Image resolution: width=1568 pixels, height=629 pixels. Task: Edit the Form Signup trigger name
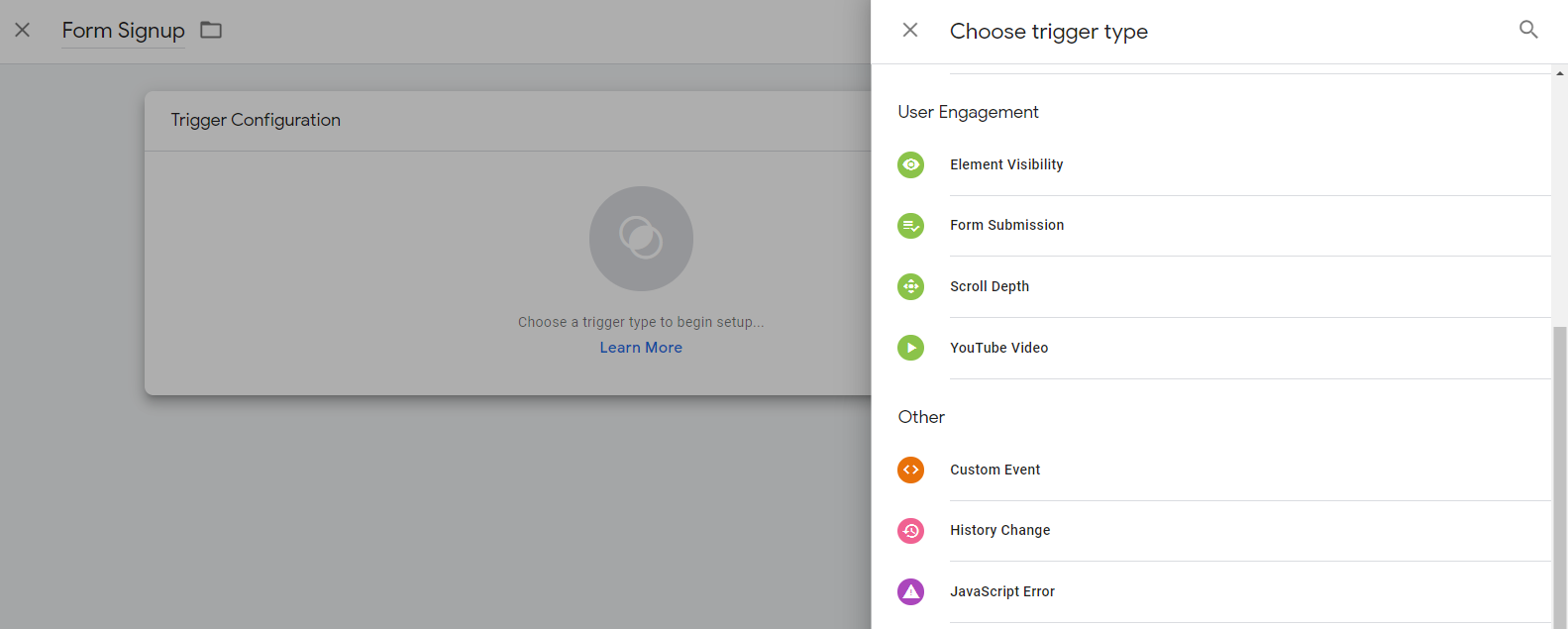pos(123,31)
